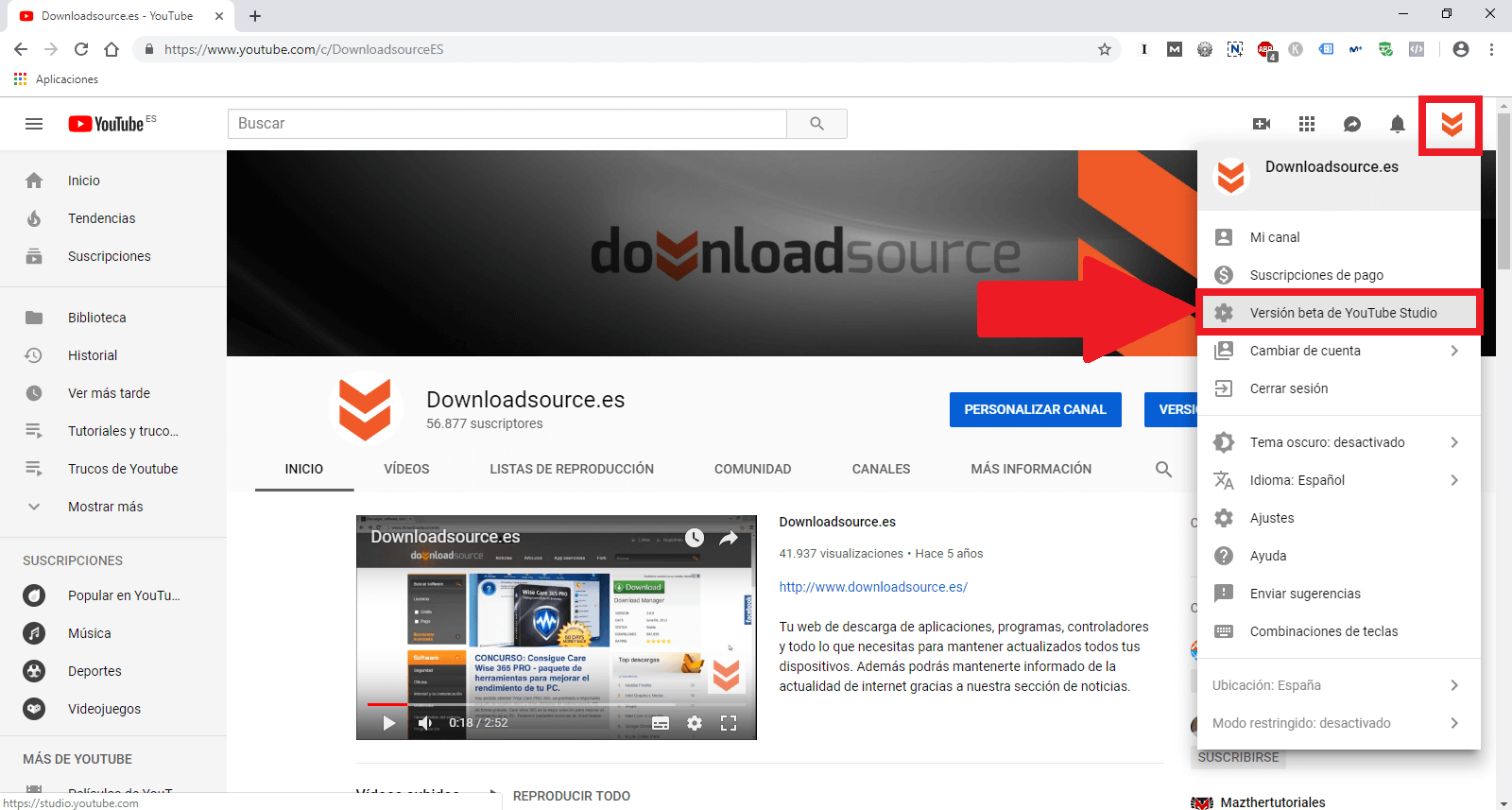Click the INICIO channel tab

[304, 469]
